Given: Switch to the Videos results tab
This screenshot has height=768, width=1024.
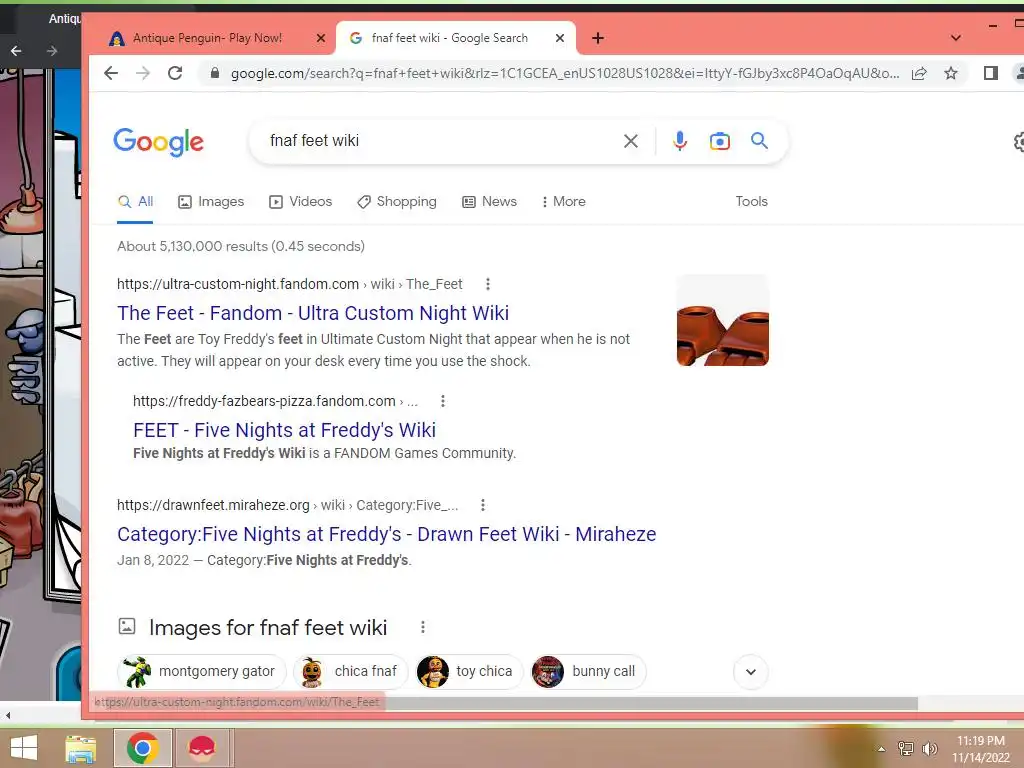Looking at the screenshot, I should [300, 202].
